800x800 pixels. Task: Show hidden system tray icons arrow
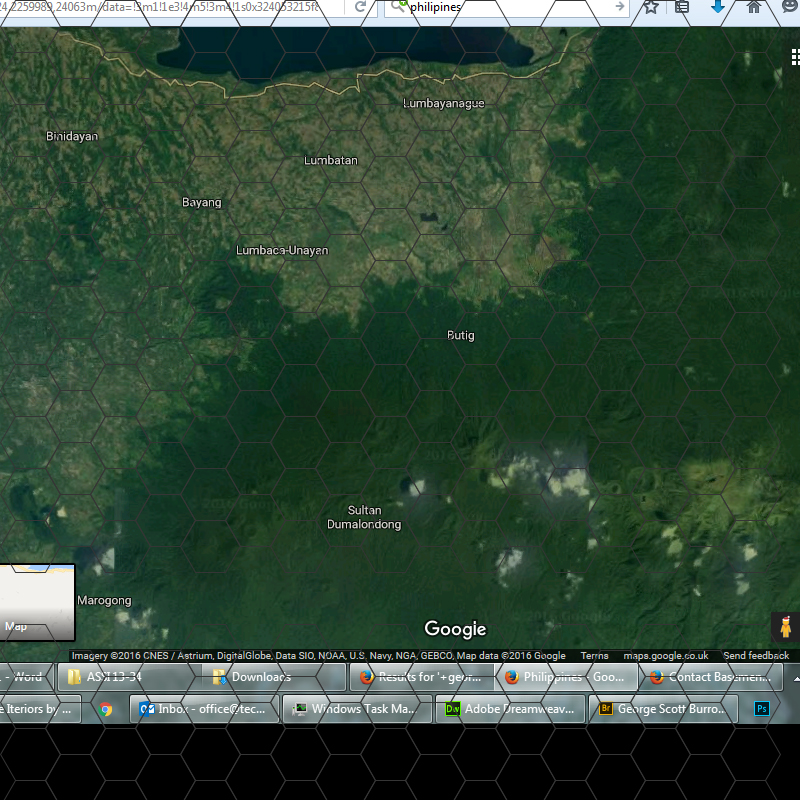(796, 679)
